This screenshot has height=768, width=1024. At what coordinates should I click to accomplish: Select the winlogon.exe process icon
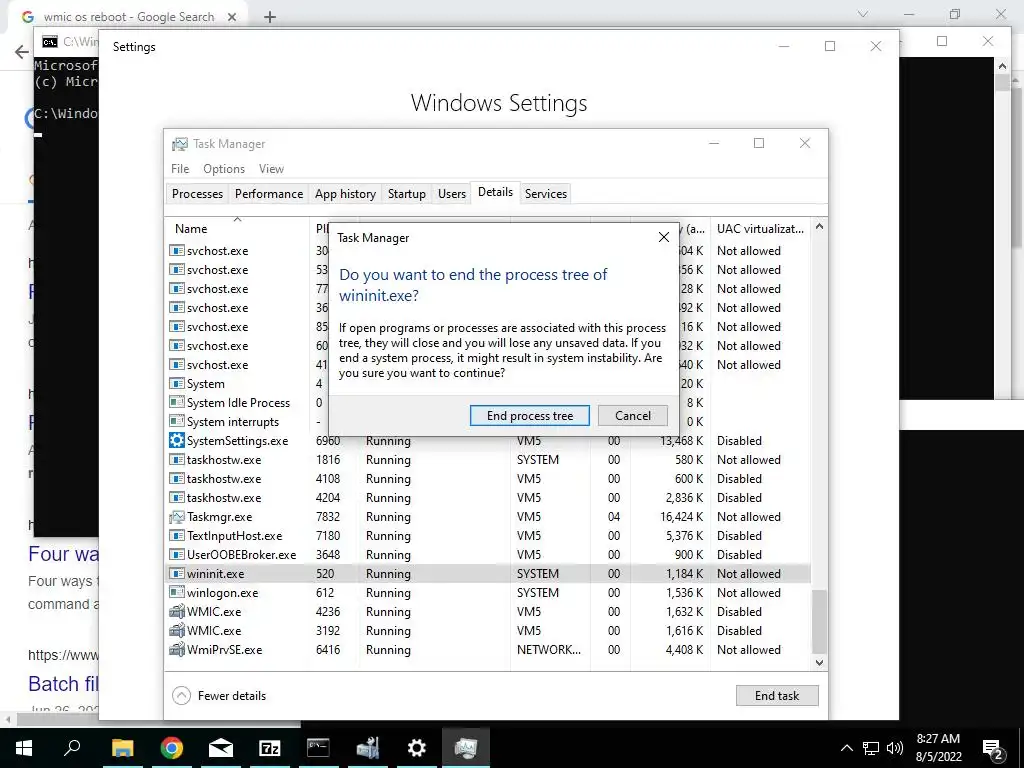pyautogui.click(x=176, y=592)
